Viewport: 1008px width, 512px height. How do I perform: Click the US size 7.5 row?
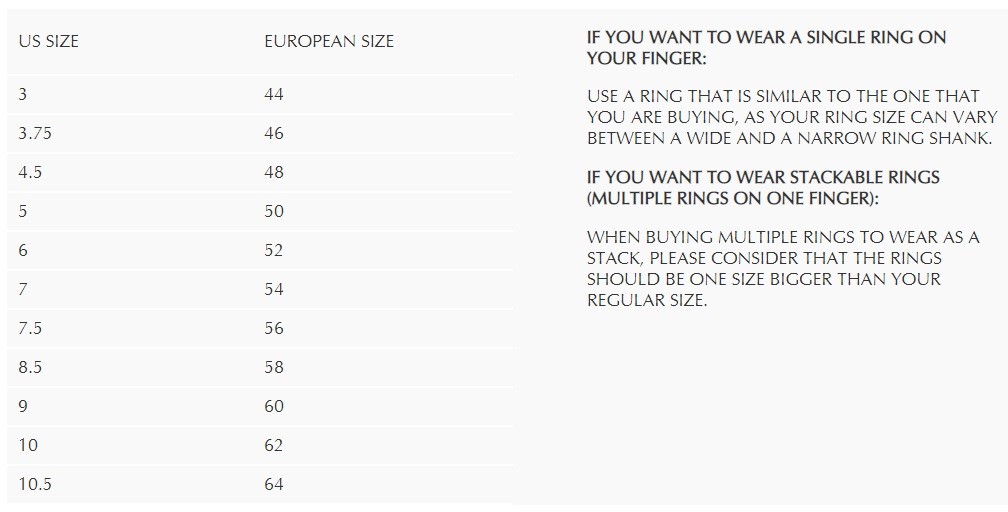click(260, 329)
